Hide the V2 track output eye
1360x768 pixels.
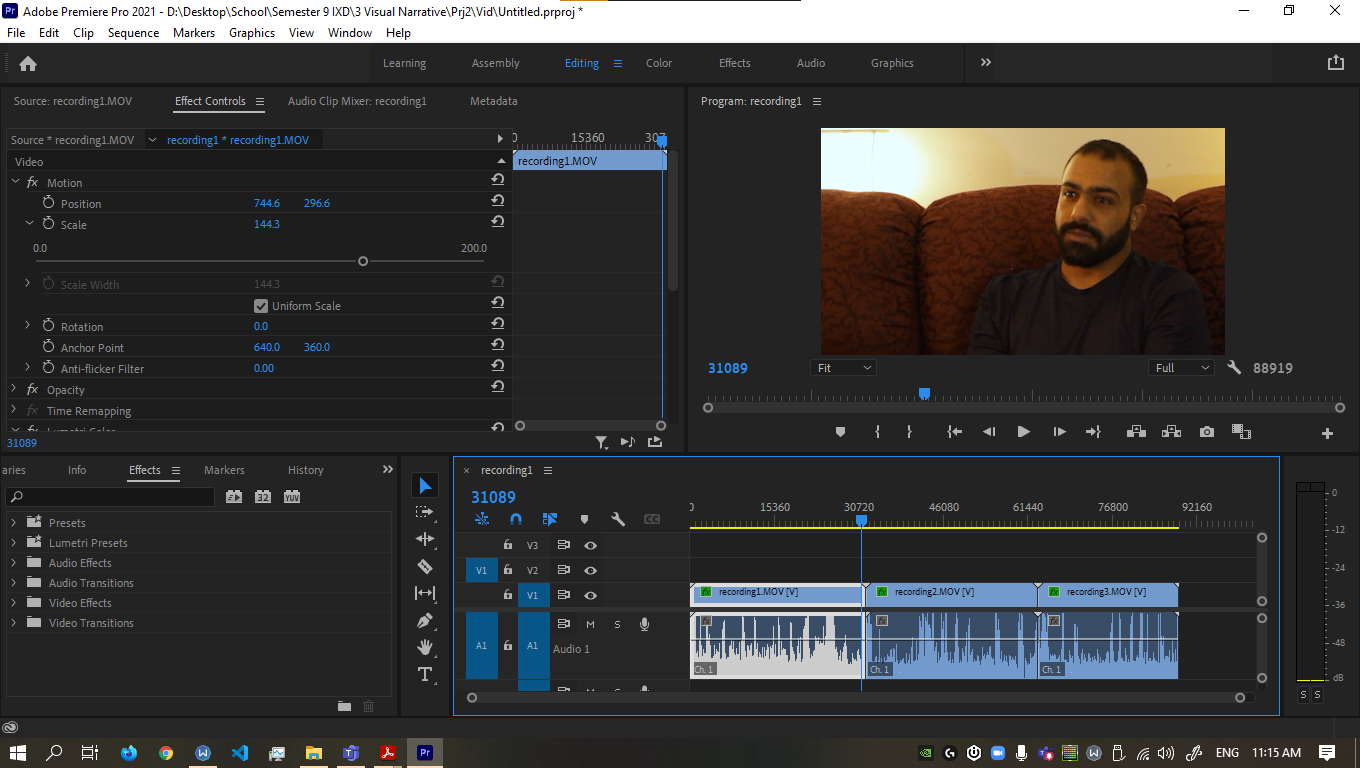(x=590, y=570)
